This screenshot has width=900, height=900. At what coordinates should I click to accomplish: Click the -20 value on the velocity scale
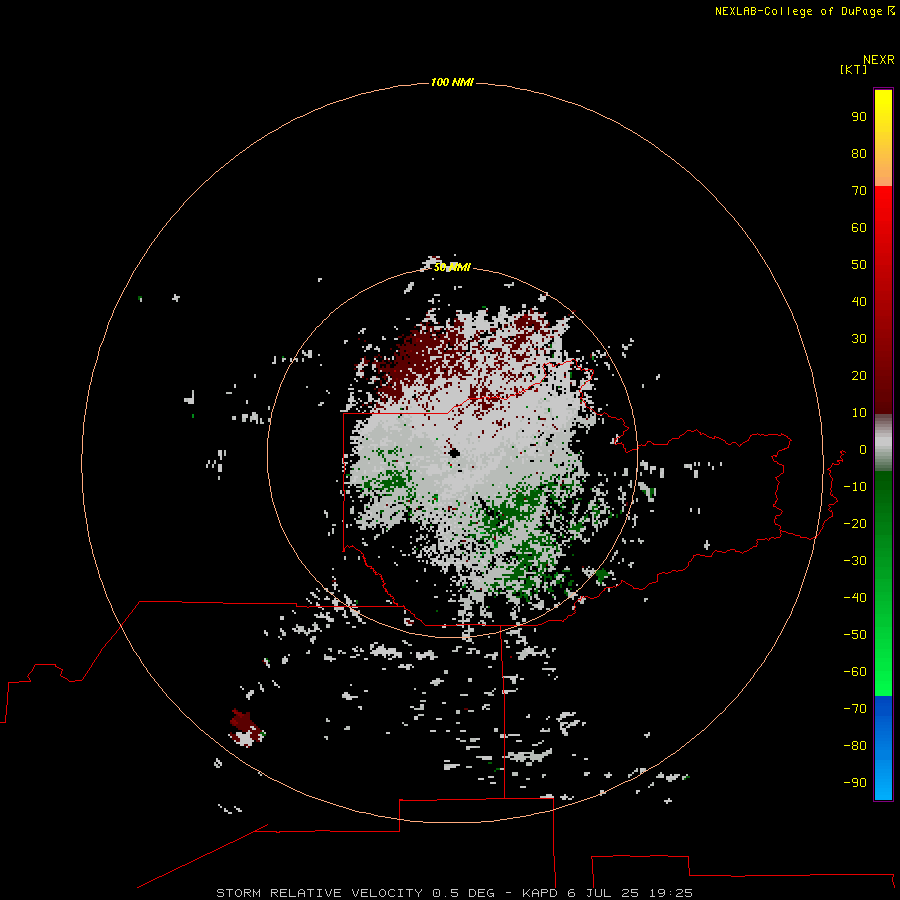pos(855,524)
